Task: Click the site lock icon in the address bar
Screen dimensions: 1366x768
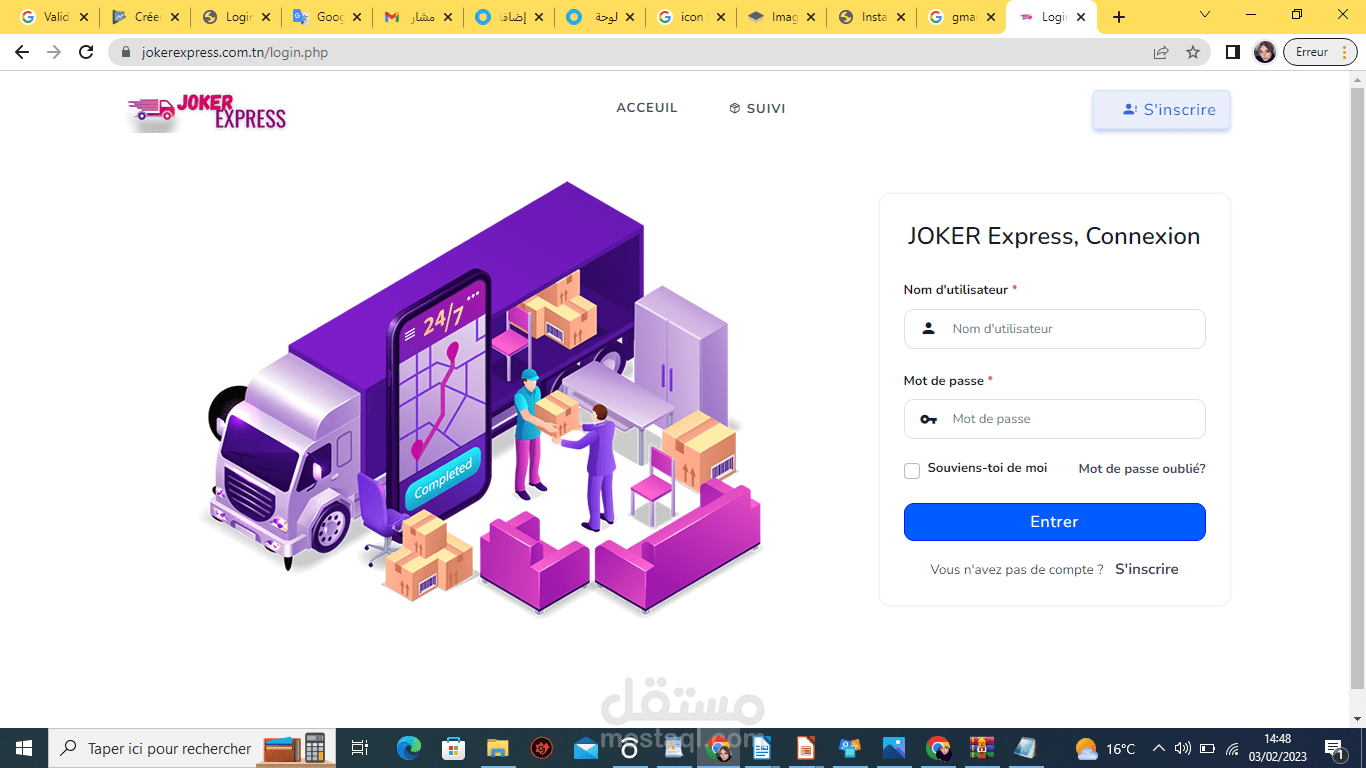Action: point(126,52)
